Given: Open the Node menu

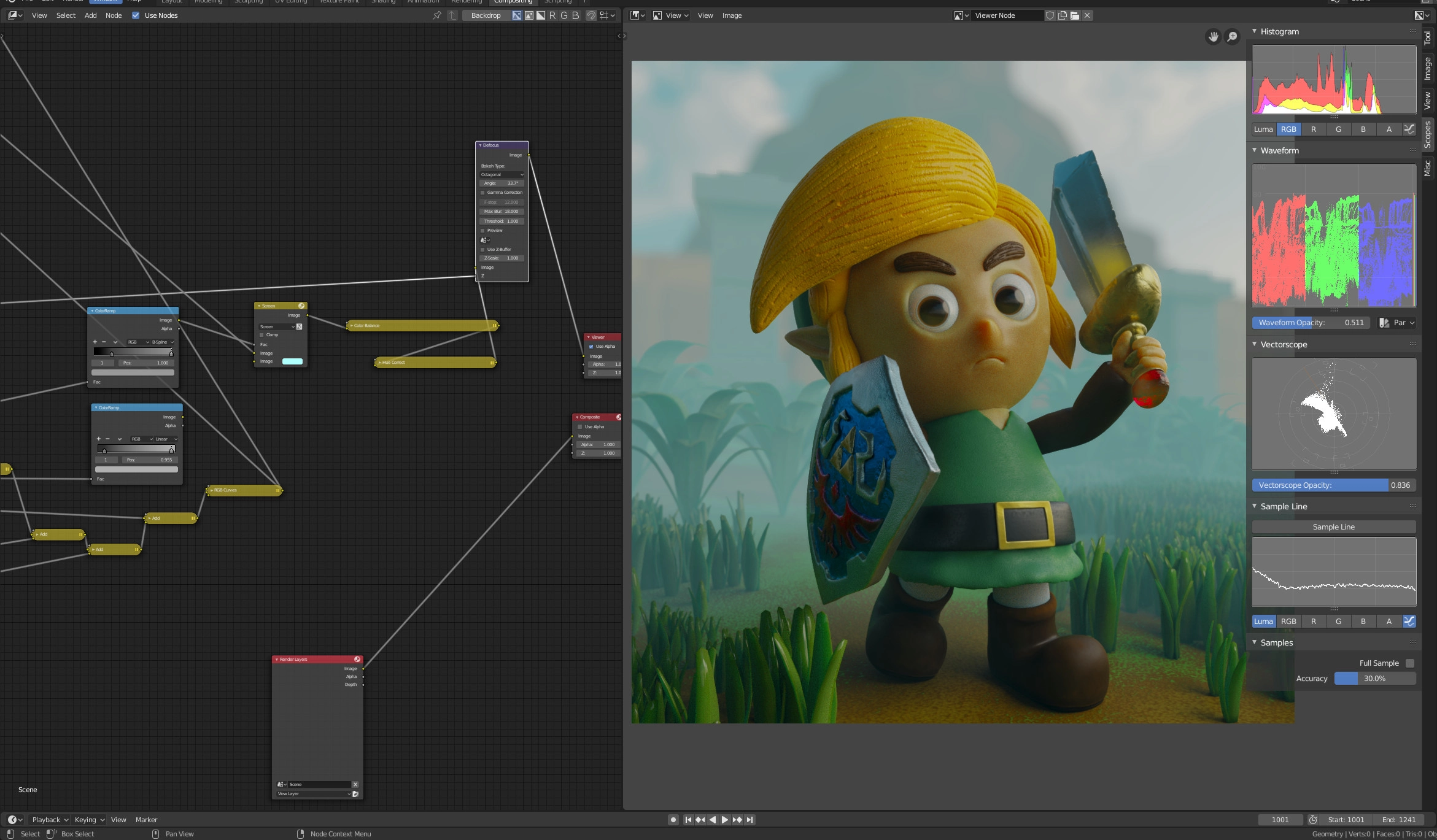Looking at the screenshot, I should [x=114, y=15].
